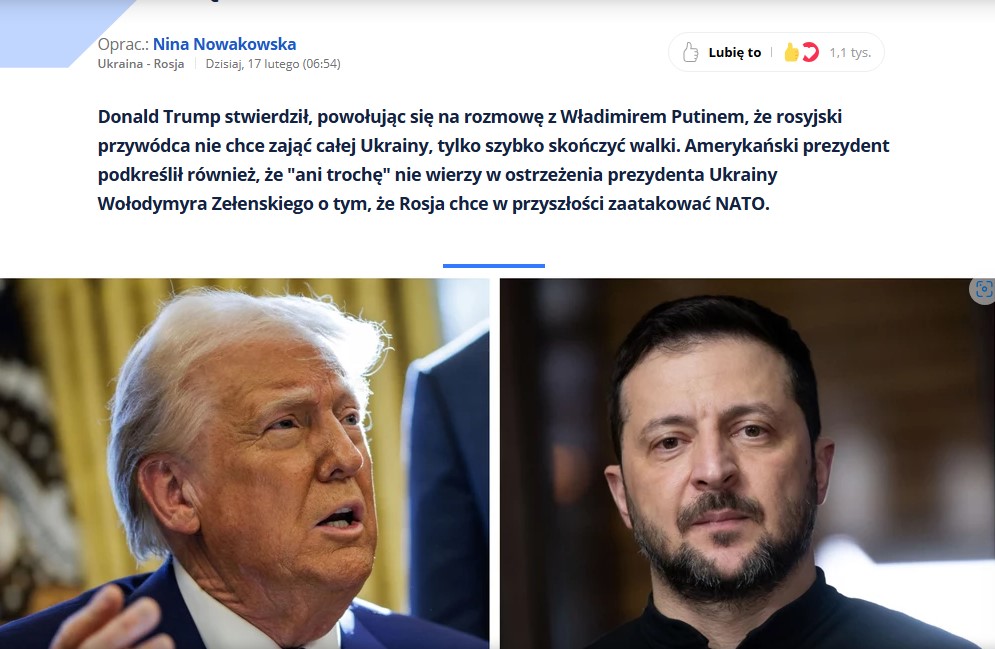The height and width of the screenshot is (649, 995).
Task: Click the outlined thumbs-up like icon
Action: 690,52
